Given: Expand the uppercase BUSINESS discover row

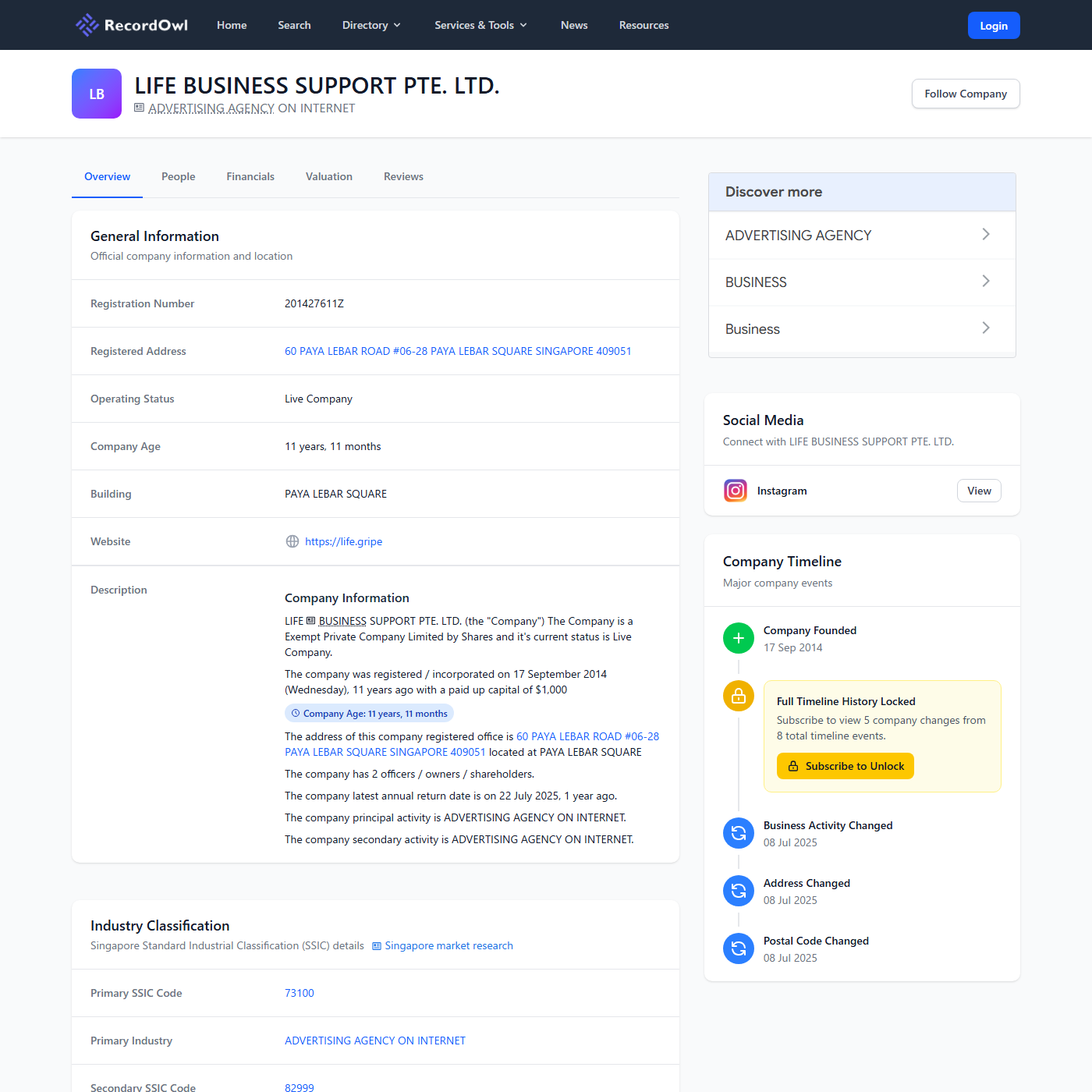Looking at the screenshot, I should pos(862,282).
